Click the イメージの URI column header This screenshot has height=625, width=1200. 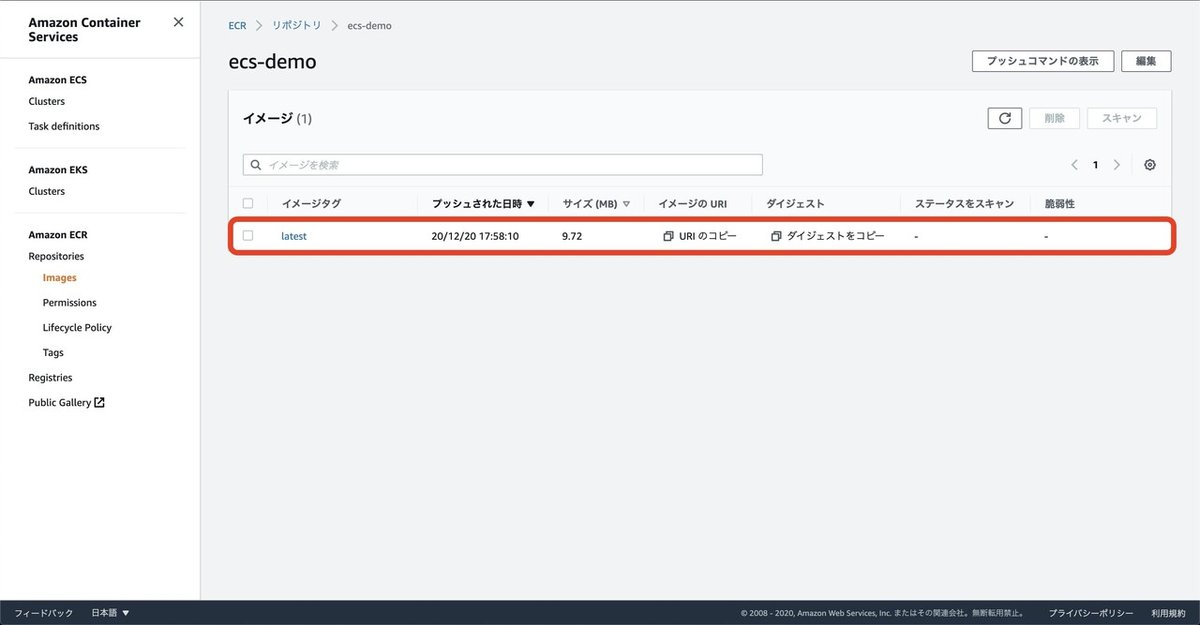click(693, 203)
